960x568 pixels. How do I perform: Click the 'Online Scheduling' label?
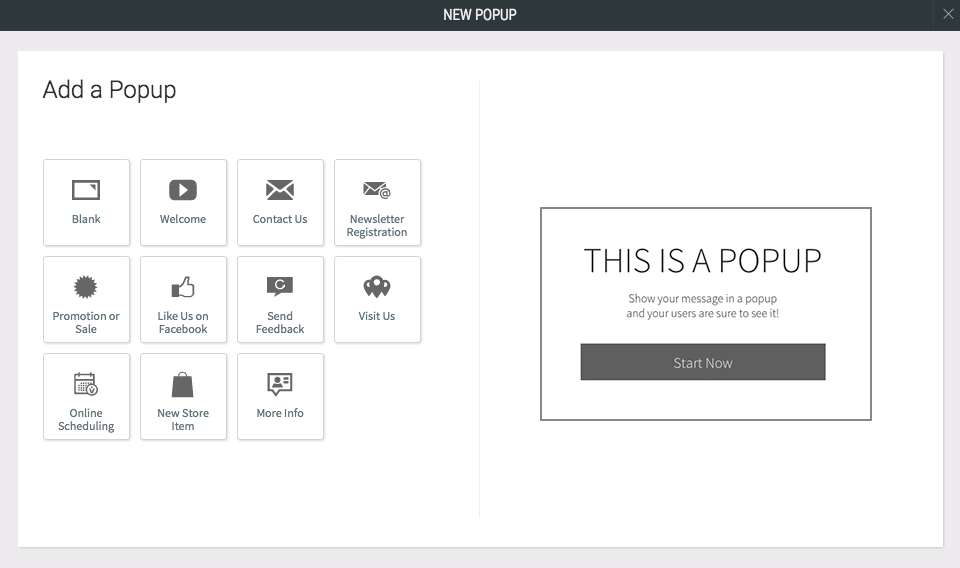(x=86, y=419)
